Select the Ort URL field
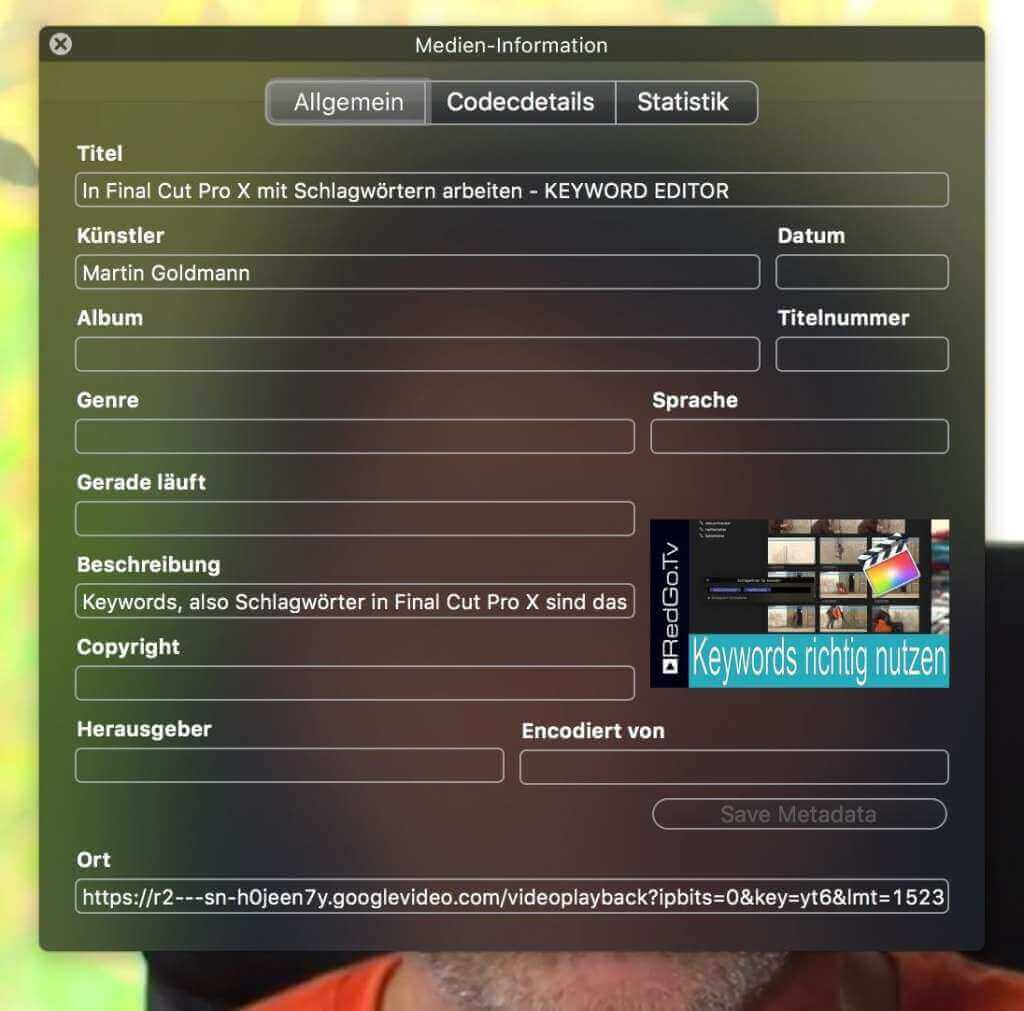The image size is (1024, 1011). [512, 897]
